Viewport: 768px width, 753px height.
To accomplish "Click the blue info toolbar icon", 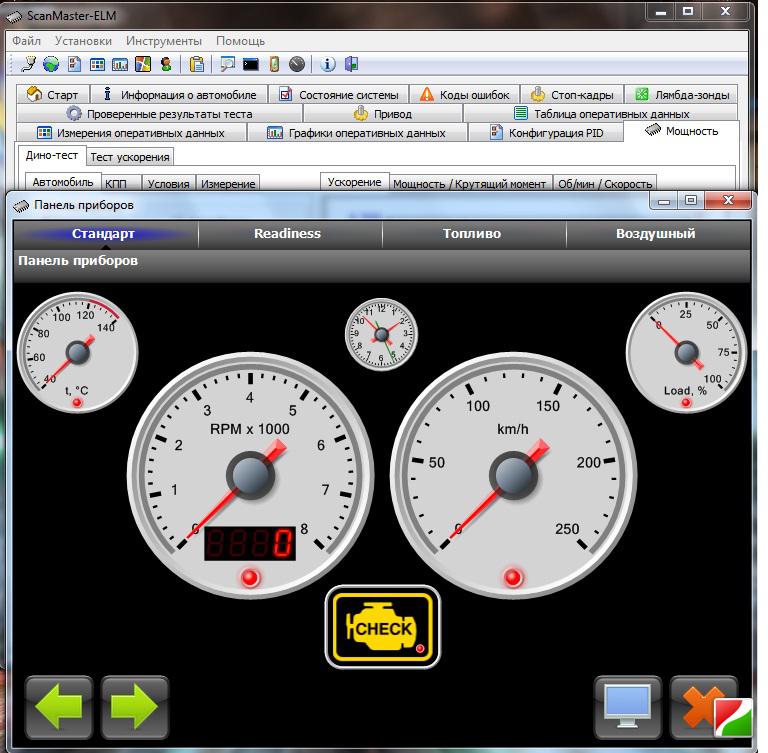I will (x=327, y=64).
